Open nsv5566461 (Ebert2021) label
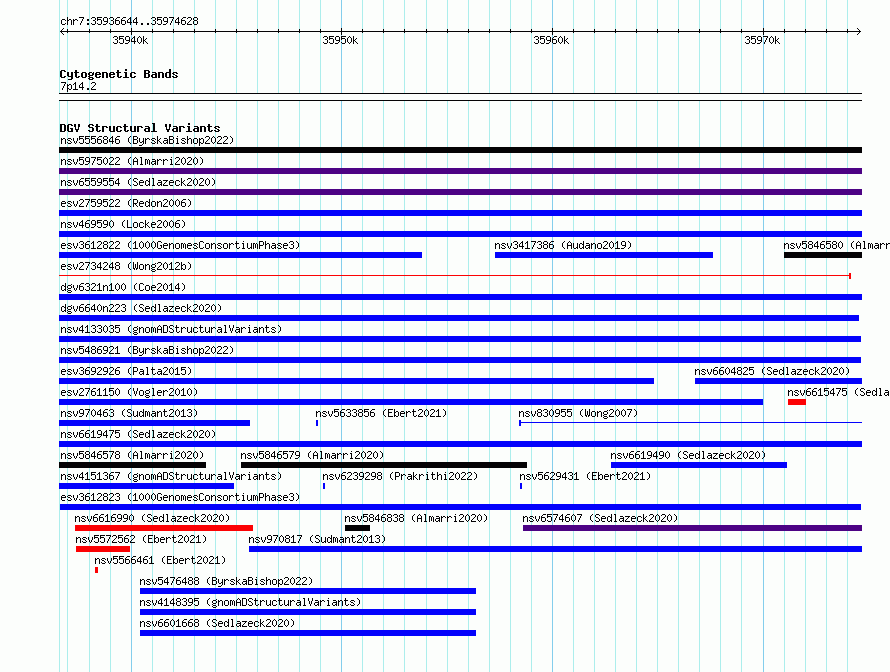 click(160, 560)
